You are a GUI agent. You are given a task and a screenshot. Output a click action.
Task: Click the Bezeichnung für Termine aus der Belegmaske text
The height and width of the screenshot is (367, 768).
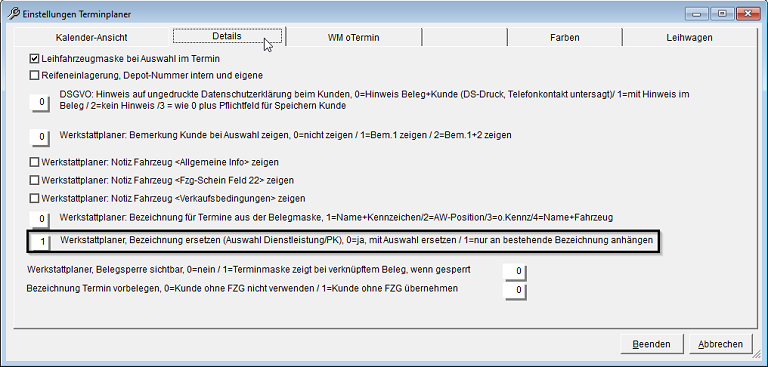pyautogui.click(x=336, y=217)
